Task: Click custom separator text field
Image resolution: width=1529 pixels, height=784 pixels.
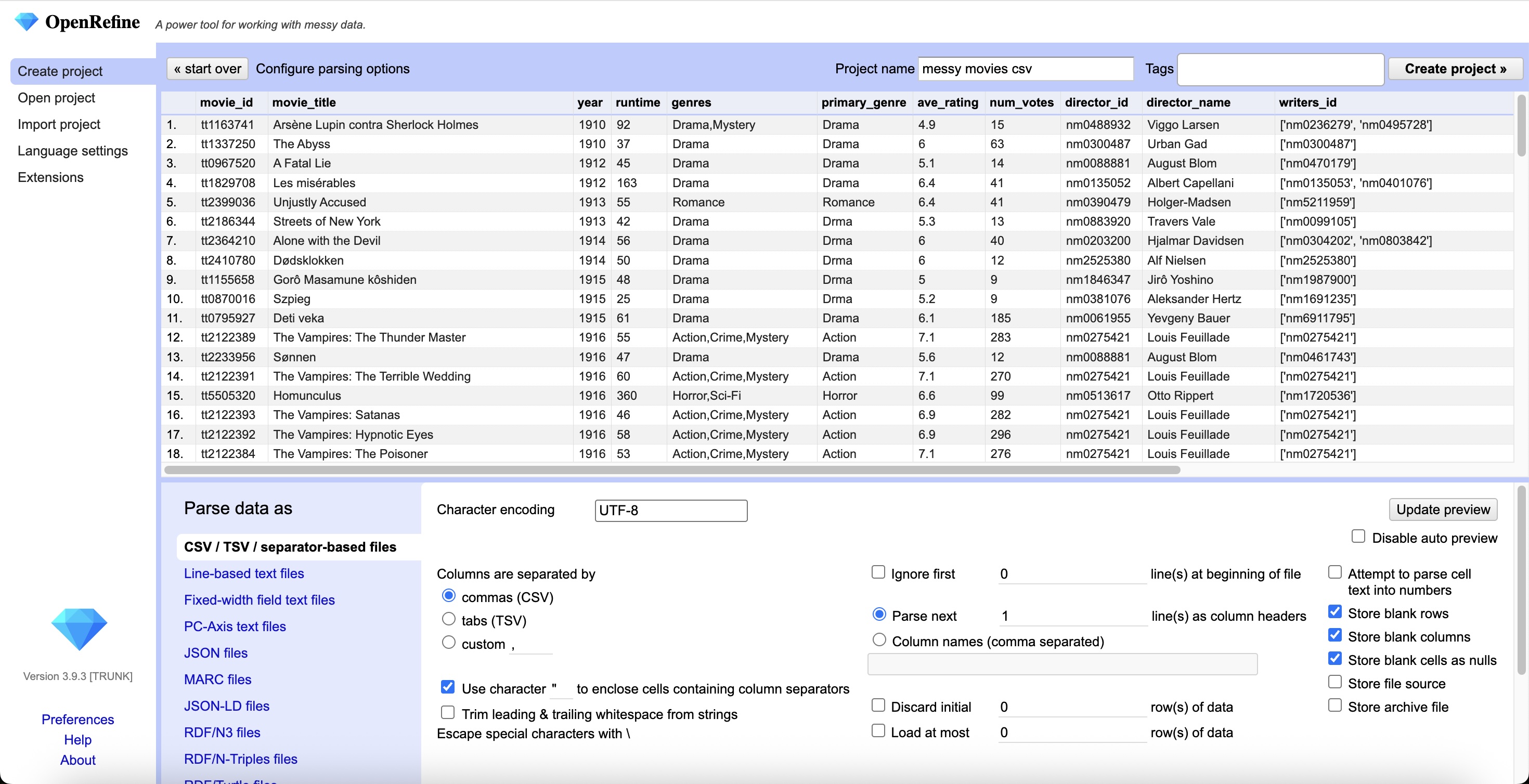Action: pyautogui.click(x=531, y=645)
